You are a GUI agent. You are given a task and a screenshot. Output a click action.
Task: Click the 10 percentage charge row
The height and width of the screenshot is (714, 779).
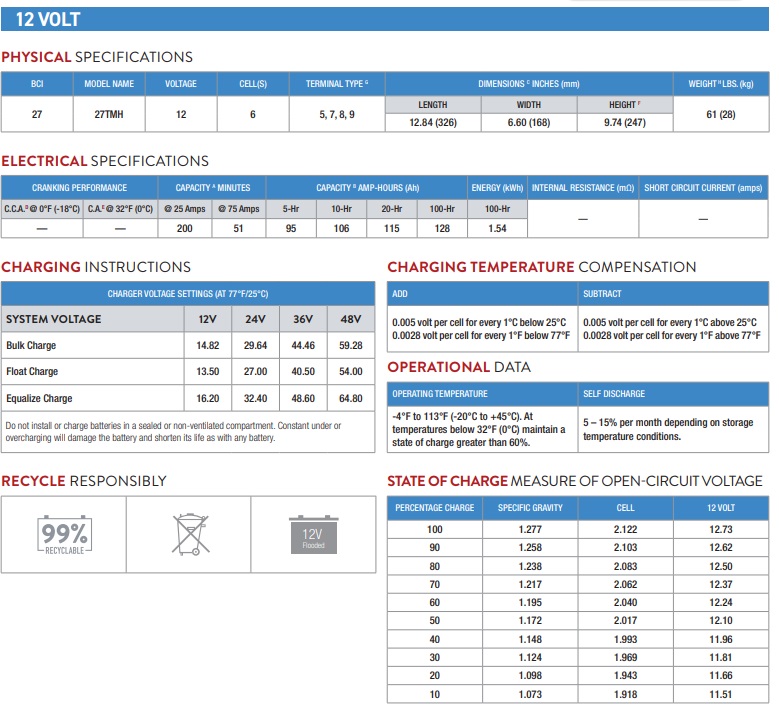coord(578,694)
